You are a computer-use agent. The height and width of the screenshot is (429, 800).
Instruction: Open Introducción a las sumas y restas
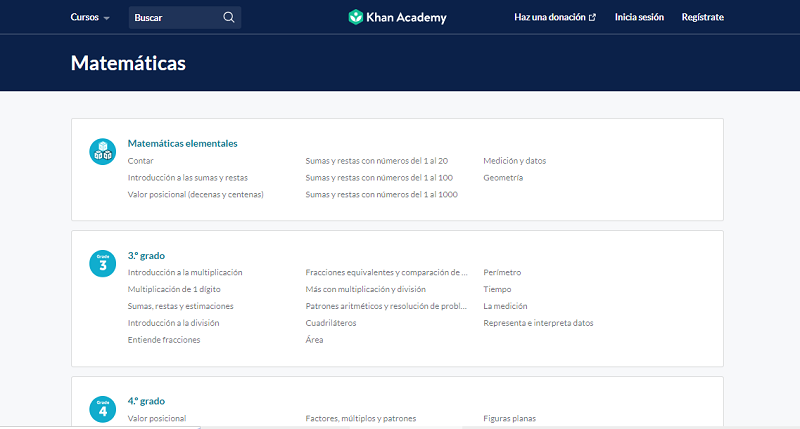(188, 178)
